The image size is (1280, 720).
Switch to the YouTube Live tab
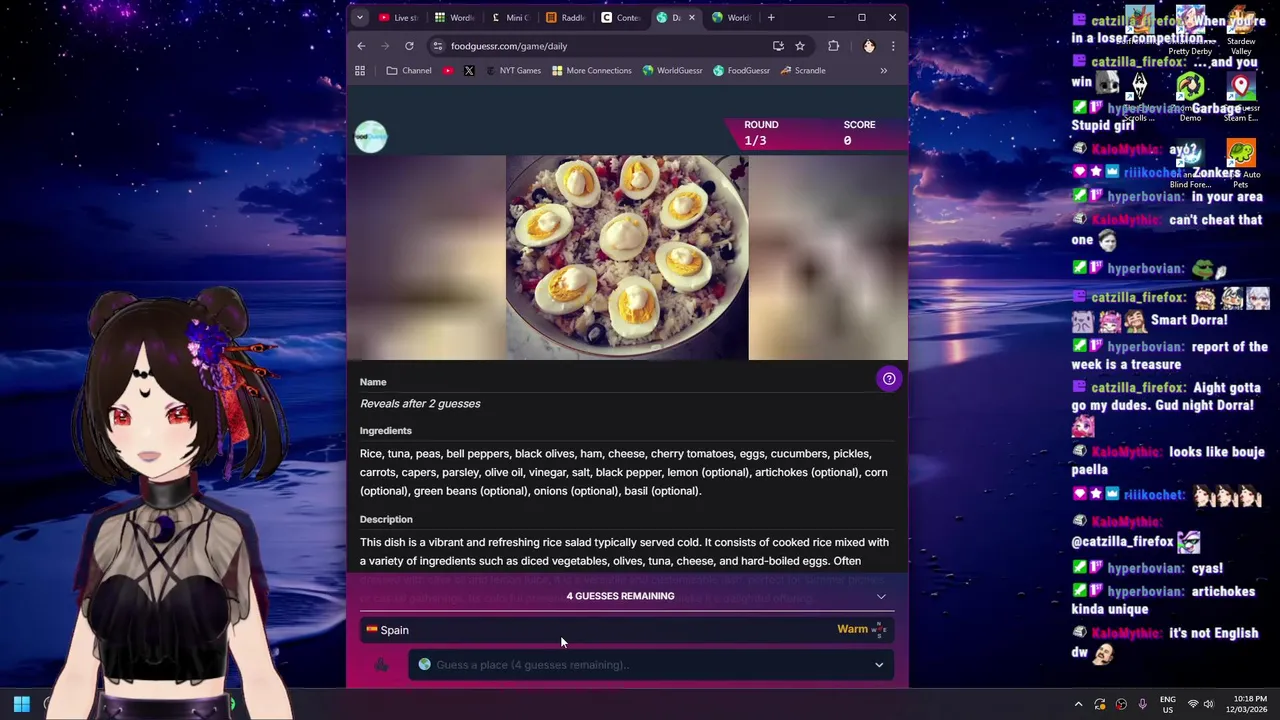pos(397,17)
